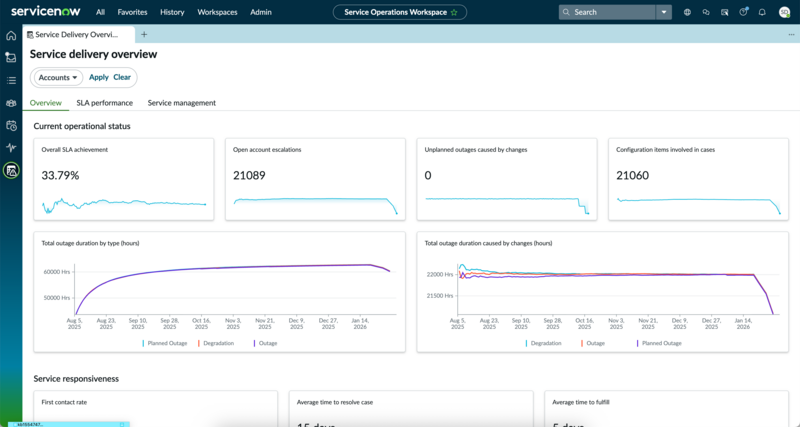Open the History menu
Image resolution: width=800 pixels, height=427 pixels.
click(172, 12)
